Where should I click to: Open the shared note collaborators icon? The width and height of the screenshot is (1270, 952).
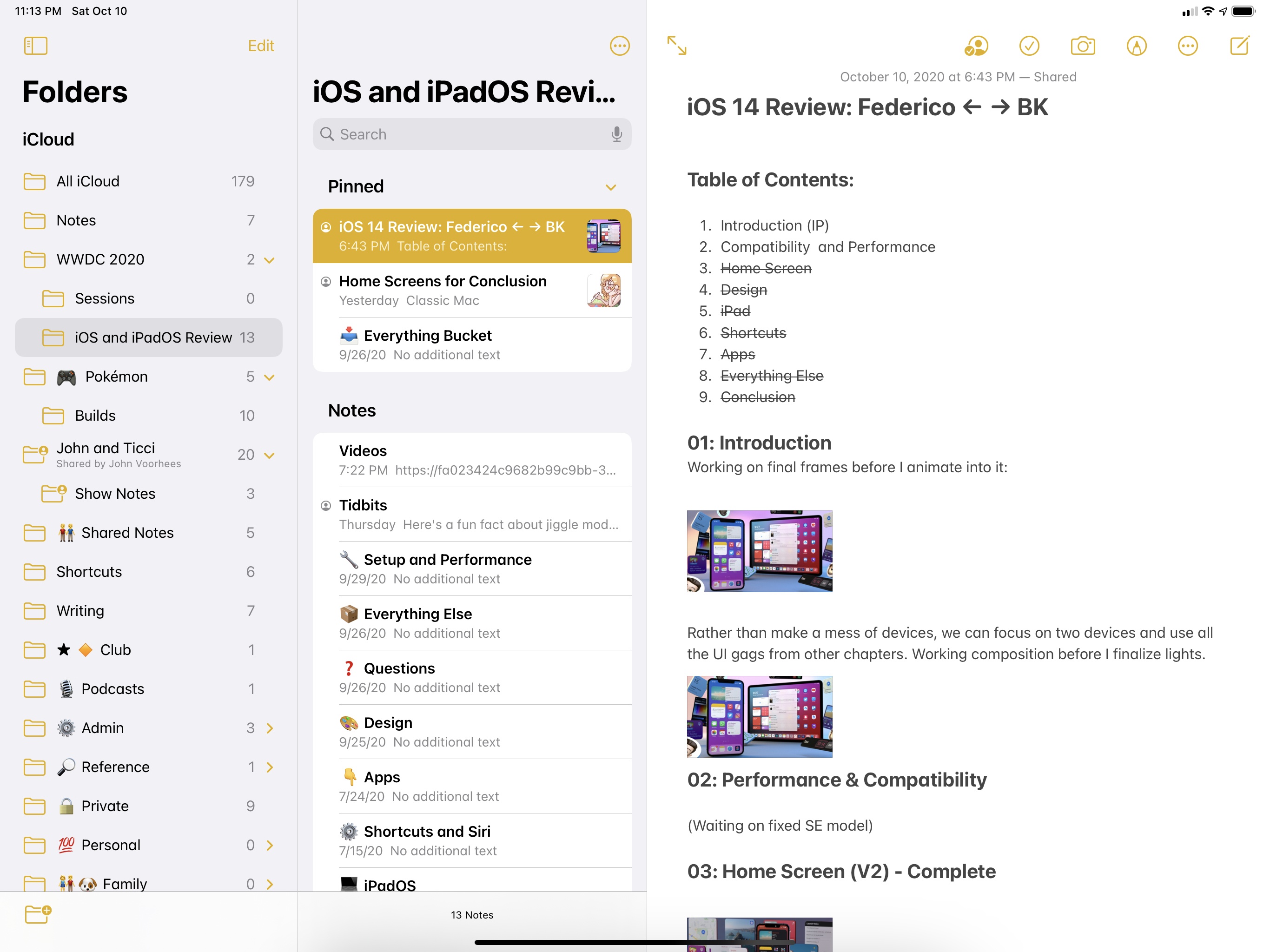click(976, 46)
